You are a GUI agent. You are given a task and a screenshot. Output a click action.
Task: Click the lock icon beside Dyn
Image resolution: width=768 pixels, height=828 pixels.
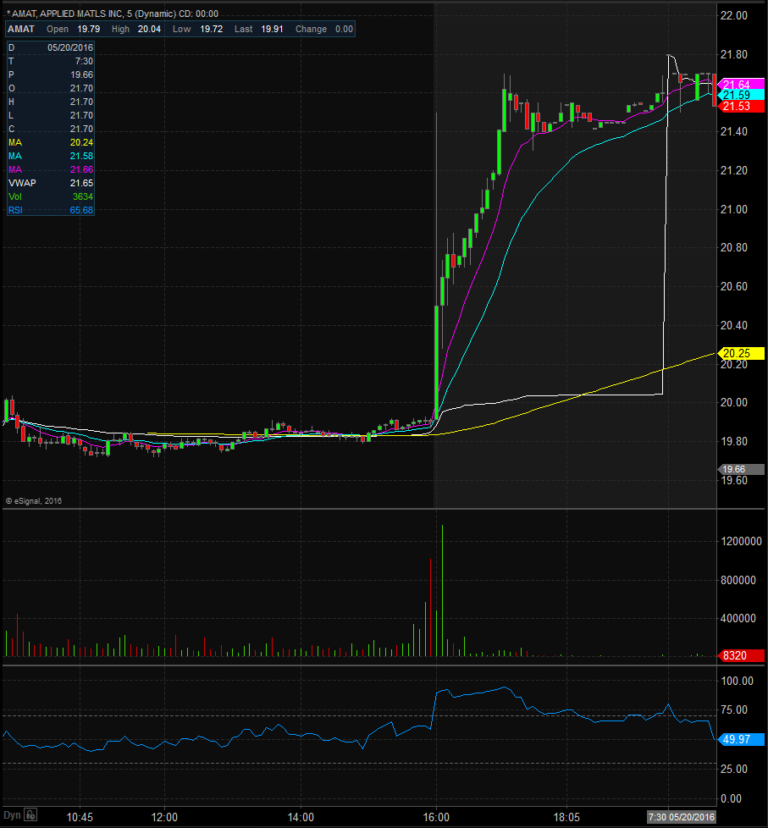pyautogui.click(x=31, y=814)
